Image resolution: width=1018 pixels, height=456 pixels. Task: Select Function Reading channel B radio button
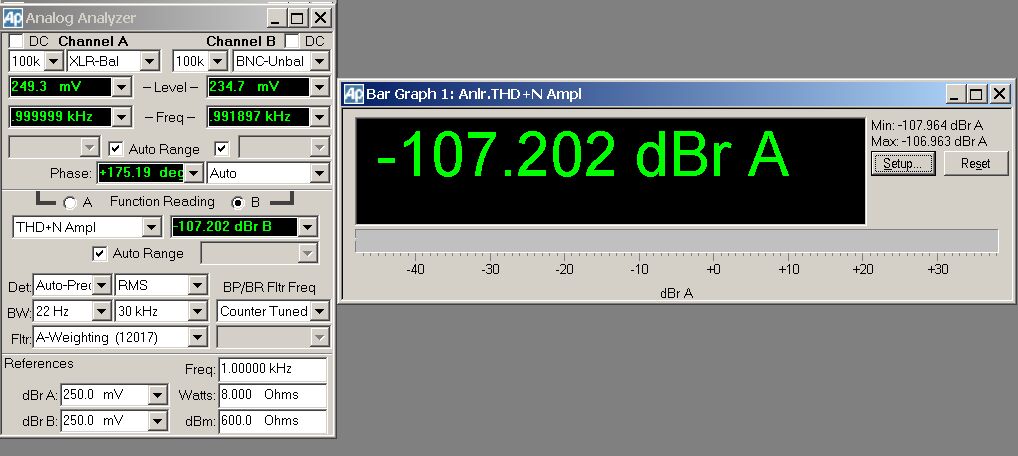point(238,203)
